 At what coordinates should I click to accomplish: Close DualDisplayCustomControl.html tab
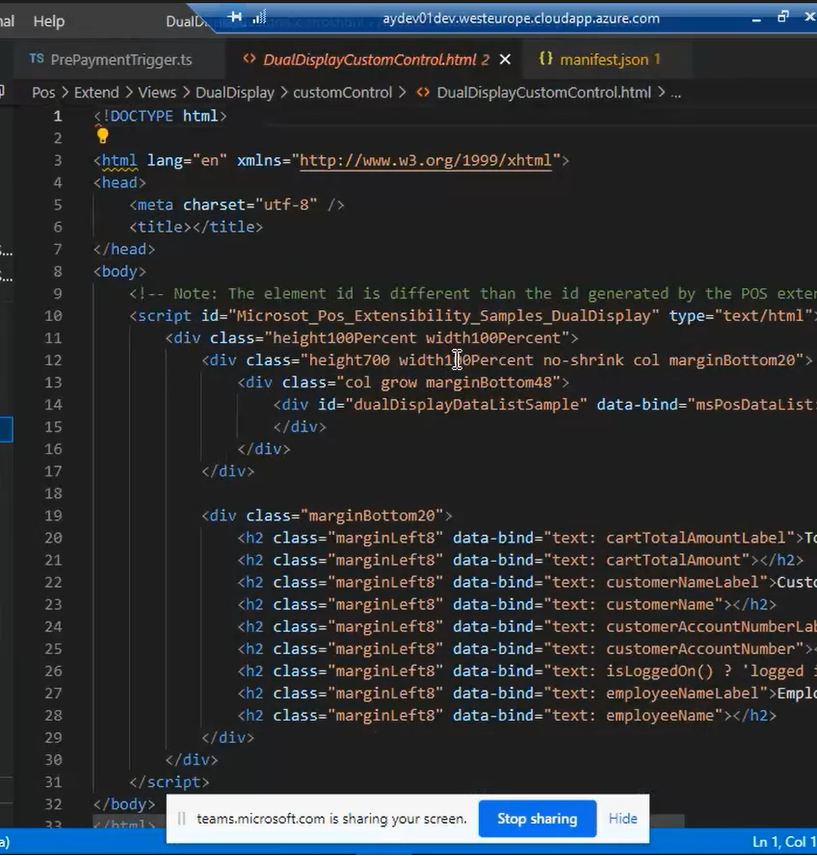[x=505, y=59]
